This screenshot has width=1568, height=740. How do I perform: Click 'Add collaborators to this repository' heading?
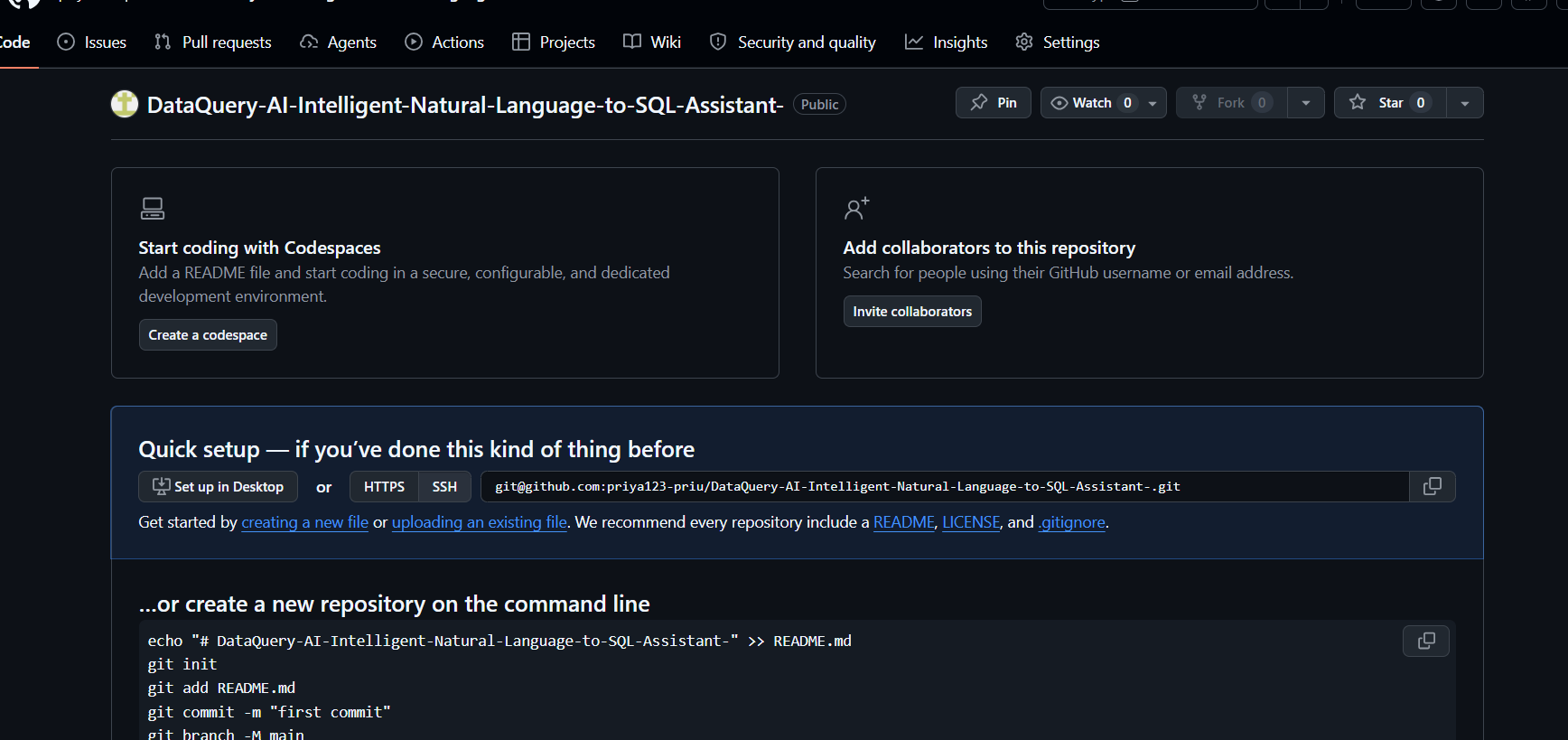[989, 248]
